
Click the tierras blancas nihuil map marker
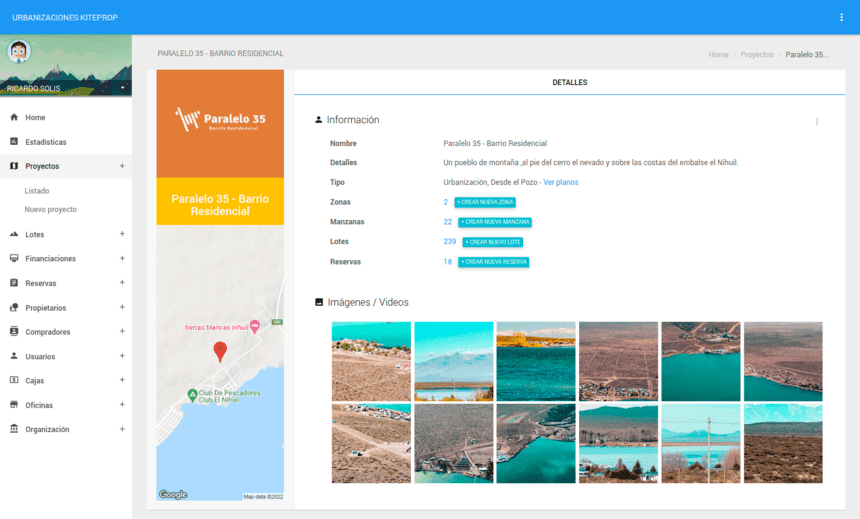pyautogui.click(x=254, y=326)
